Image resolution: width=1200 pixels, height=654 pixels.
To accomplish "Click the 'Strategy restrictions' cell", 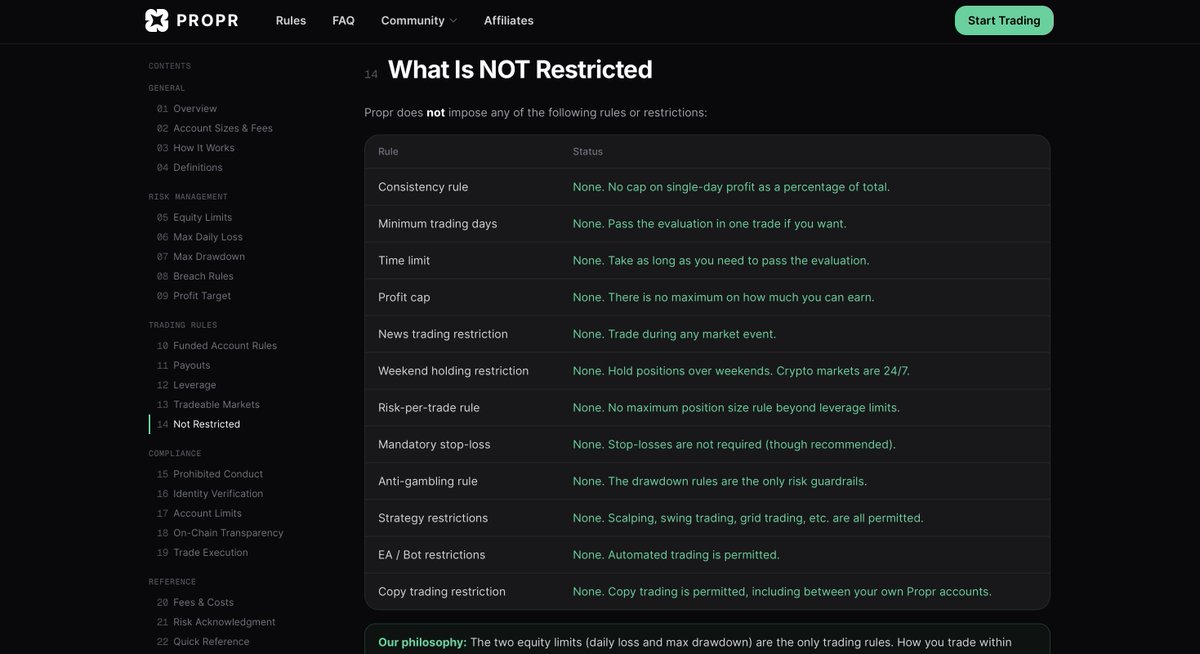I will (433, 518).
